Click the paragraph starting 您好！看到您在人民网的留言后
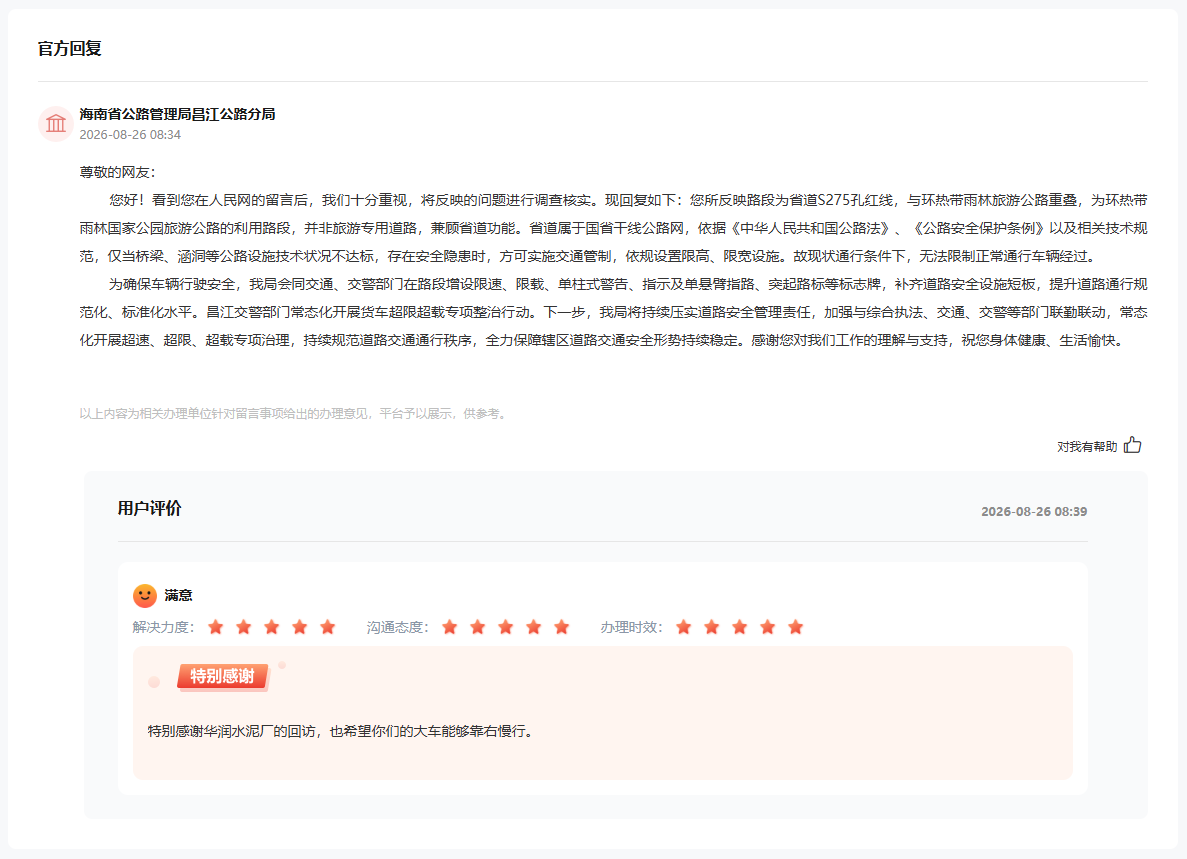This screenshot has width=1187, height=859. [x=613, y=229]
